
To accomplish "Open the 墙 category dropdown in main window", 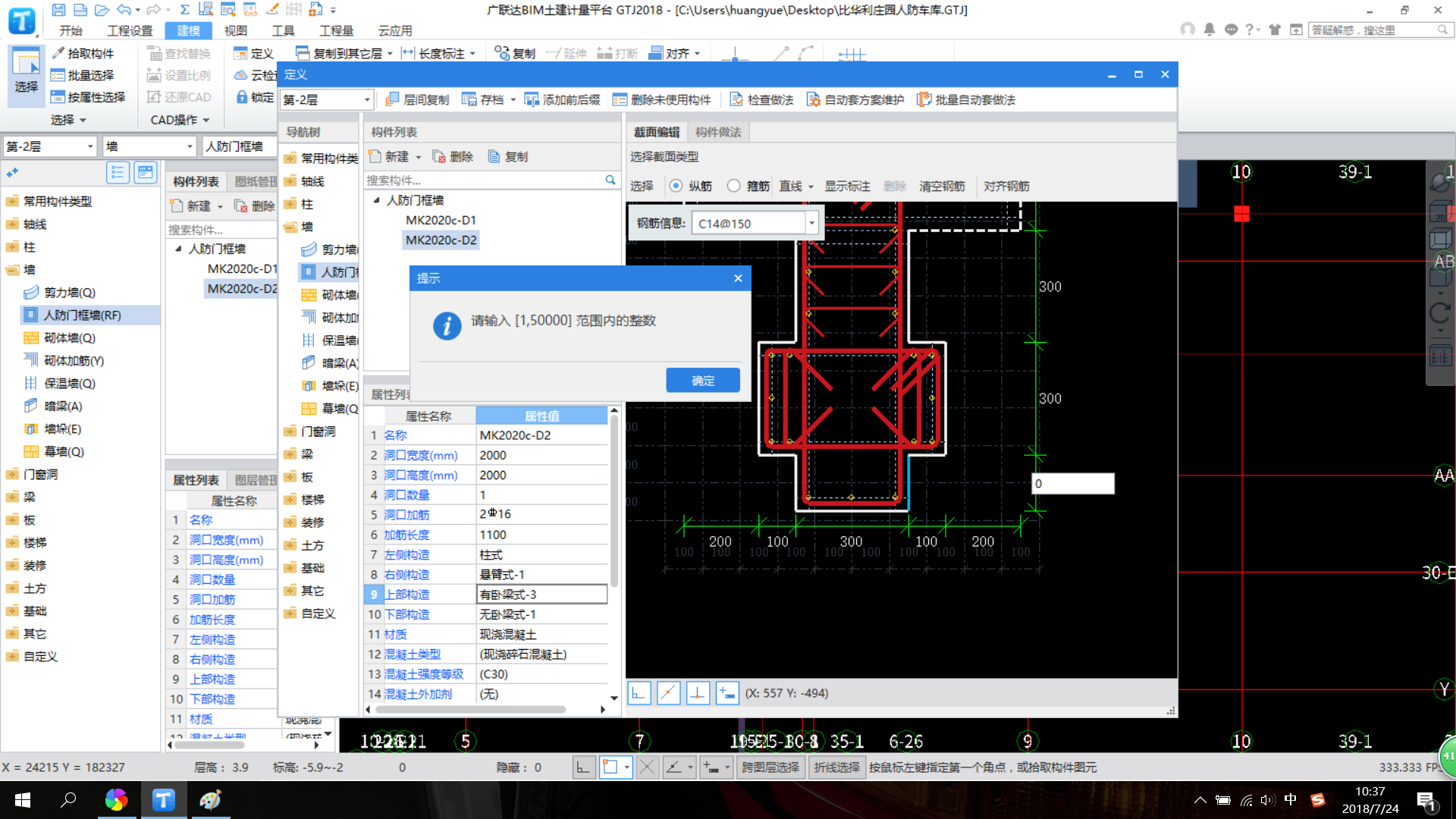I will click(x=190, y=146).
